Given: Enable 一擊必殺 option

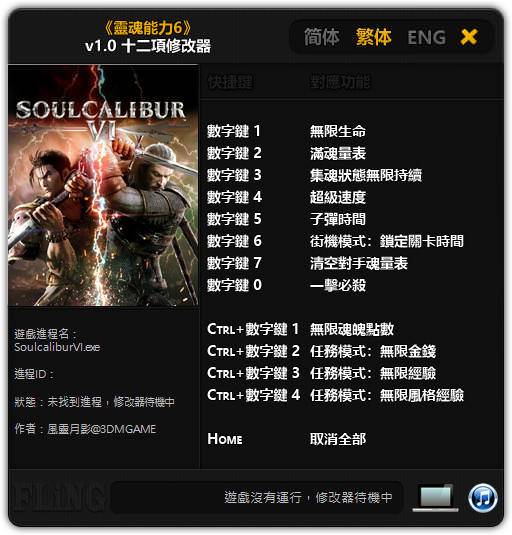Looking at the screenshot, I should tap(338, 285).
